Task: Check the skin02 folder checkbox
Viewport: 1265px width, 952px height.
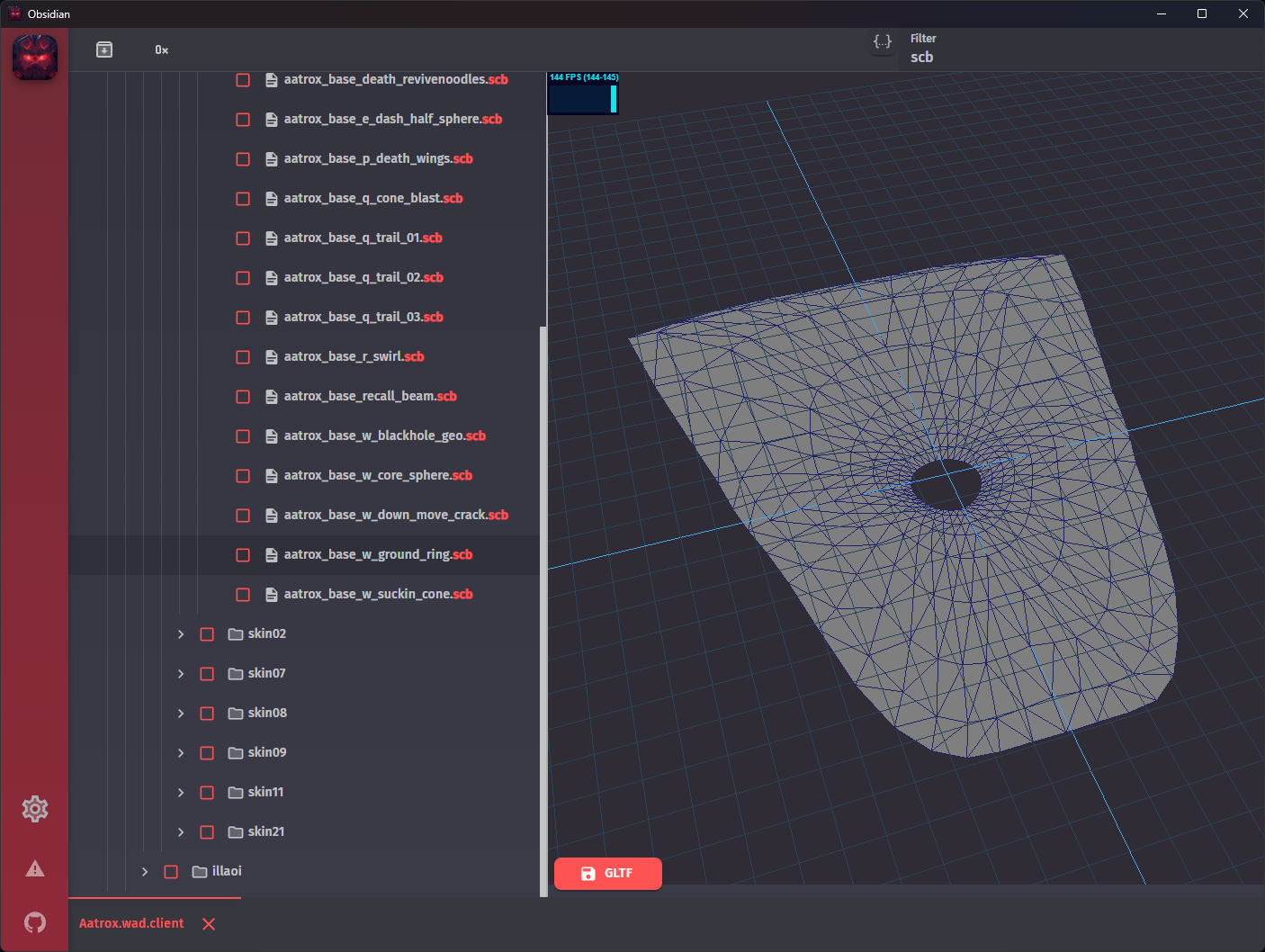Action: pos(207,634)
